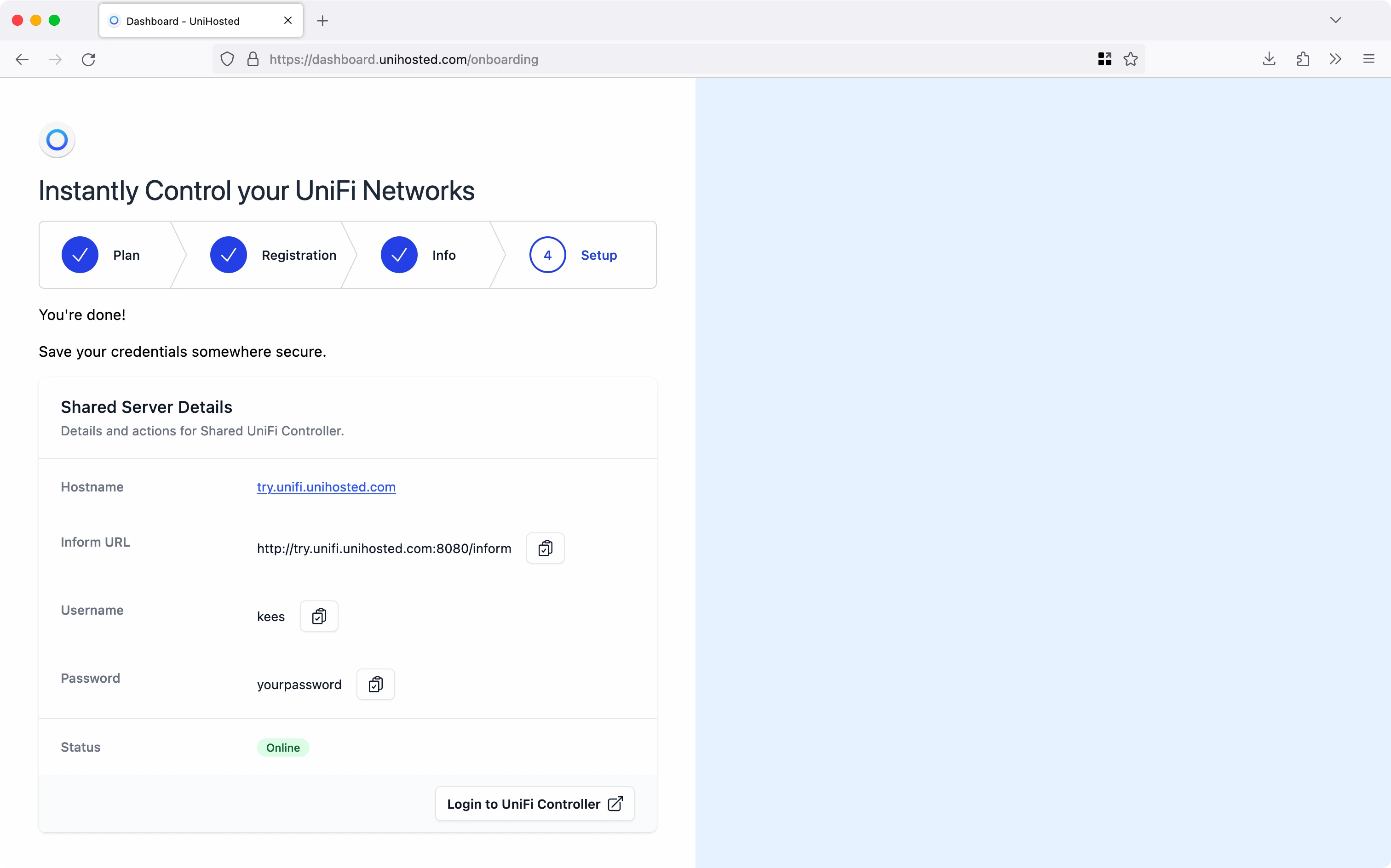
Task: Bookmark this page with the star
Action: coord(1130,59)
